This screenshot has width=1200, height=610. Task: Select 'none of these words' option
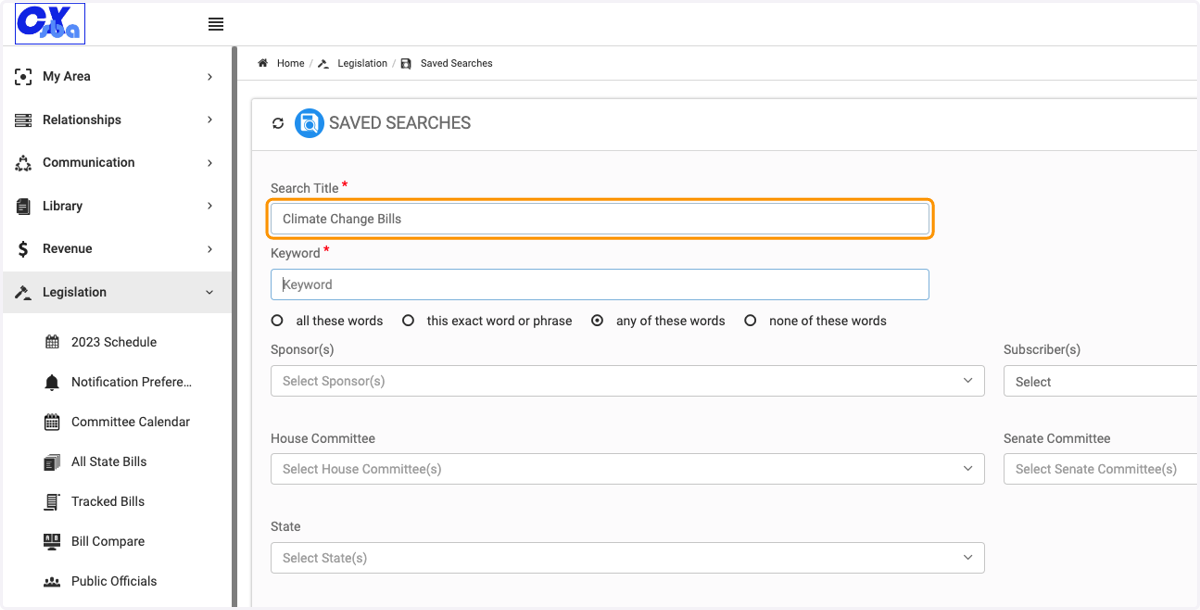pos(750,321)
